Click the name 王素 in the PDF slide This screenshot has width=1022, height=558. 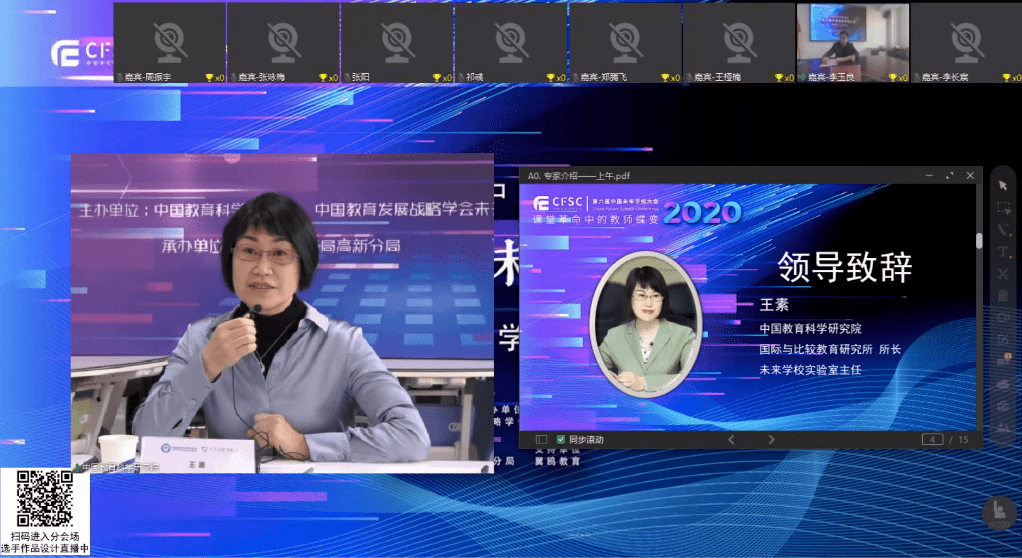click(774, 305)
